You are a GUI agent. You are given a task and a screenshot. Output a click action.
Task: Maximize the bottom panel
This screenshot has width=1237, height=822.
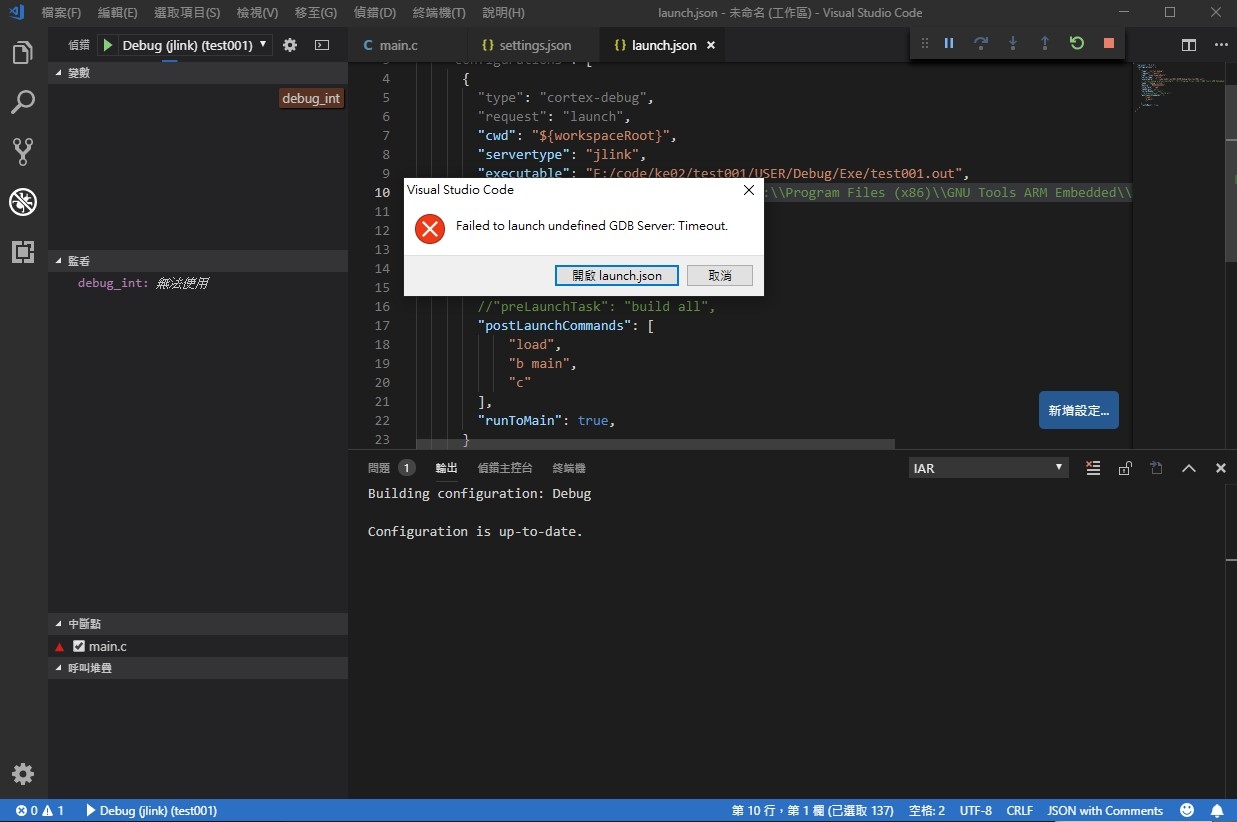(x=1189, y=468)
